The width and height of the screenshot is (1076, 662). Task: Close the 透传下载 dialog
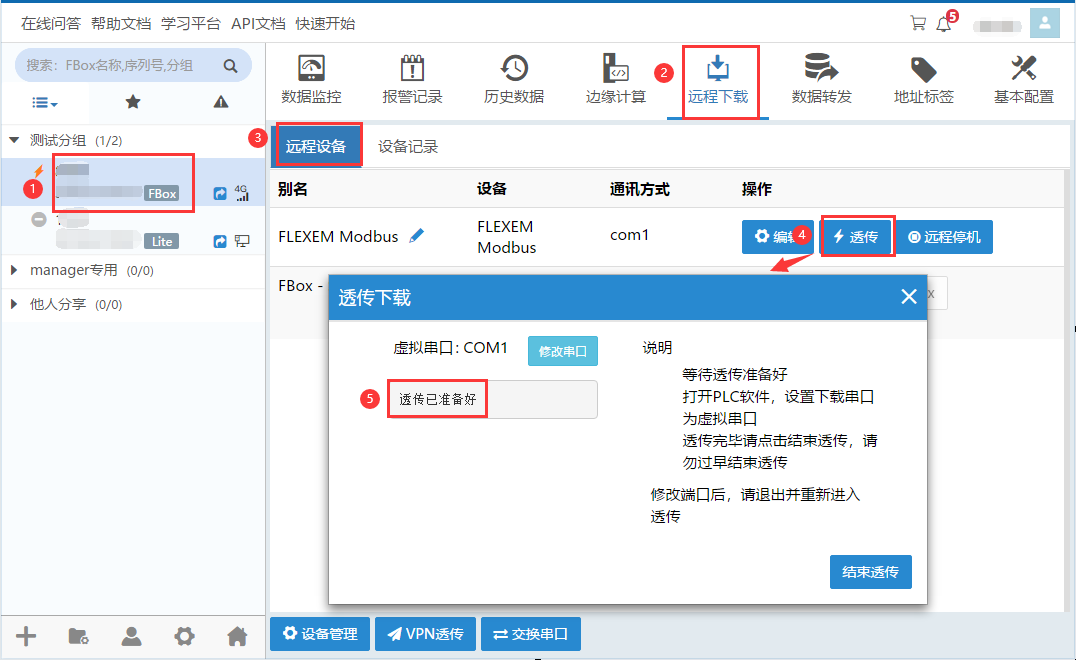point(908,297)
